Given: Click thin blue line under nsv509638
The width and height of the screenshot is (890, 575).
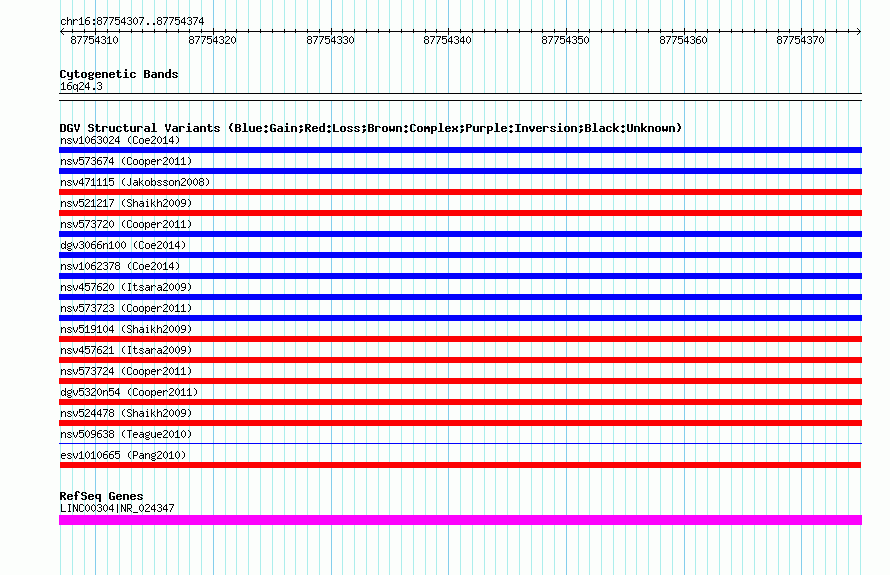Looking at the screenshot, I should 460,443.
